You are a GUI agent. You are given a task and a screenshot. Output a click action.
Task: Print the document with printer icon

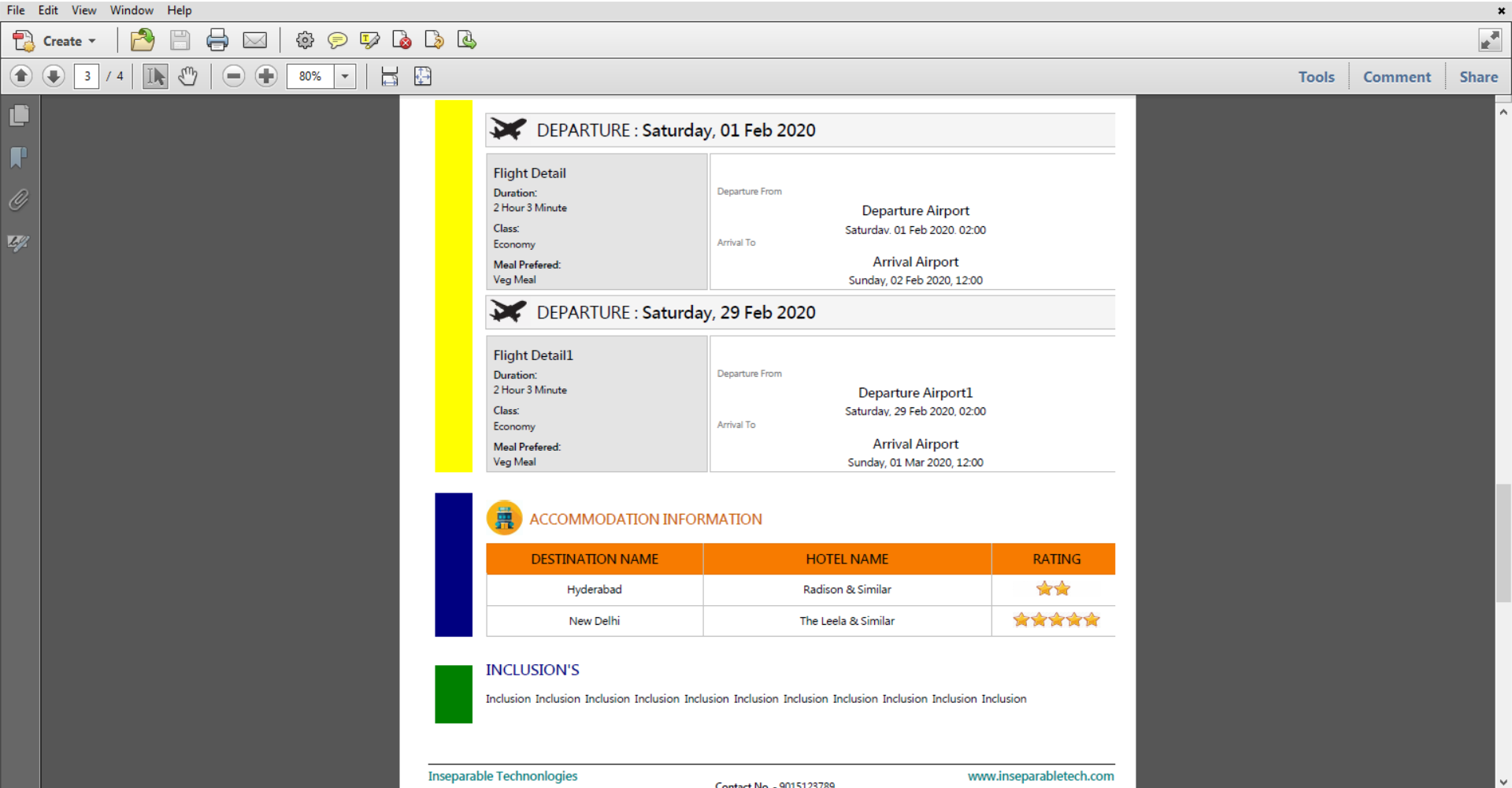[217, 40]
